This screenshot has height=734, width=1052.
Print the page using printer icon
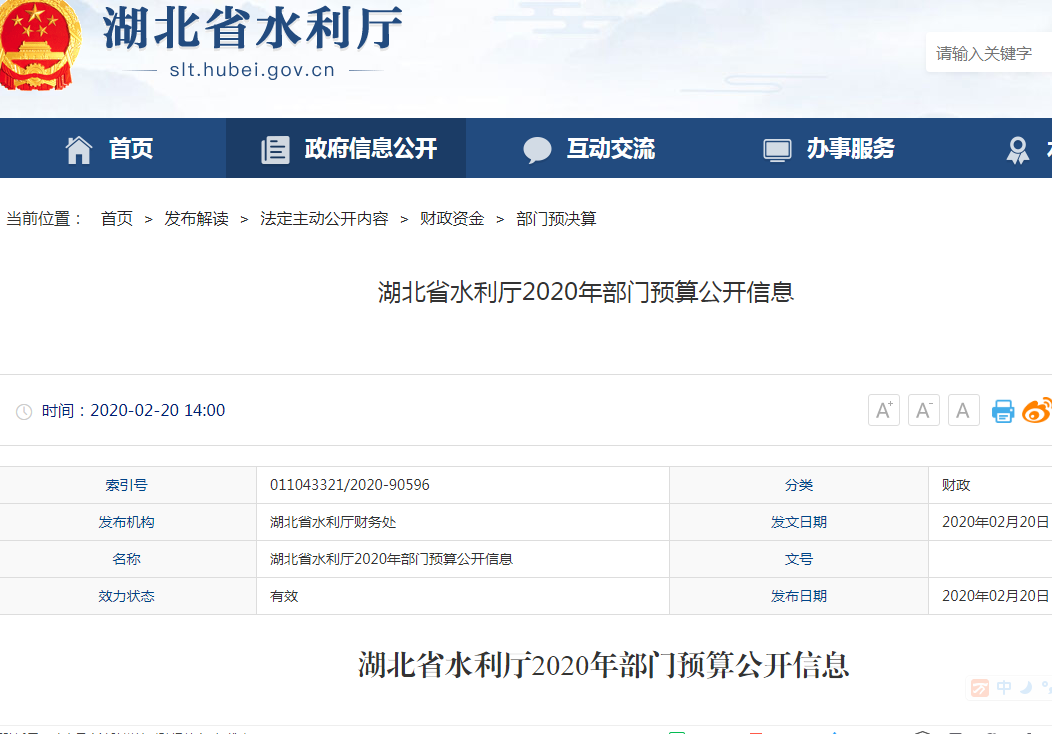coord(1003,411)
